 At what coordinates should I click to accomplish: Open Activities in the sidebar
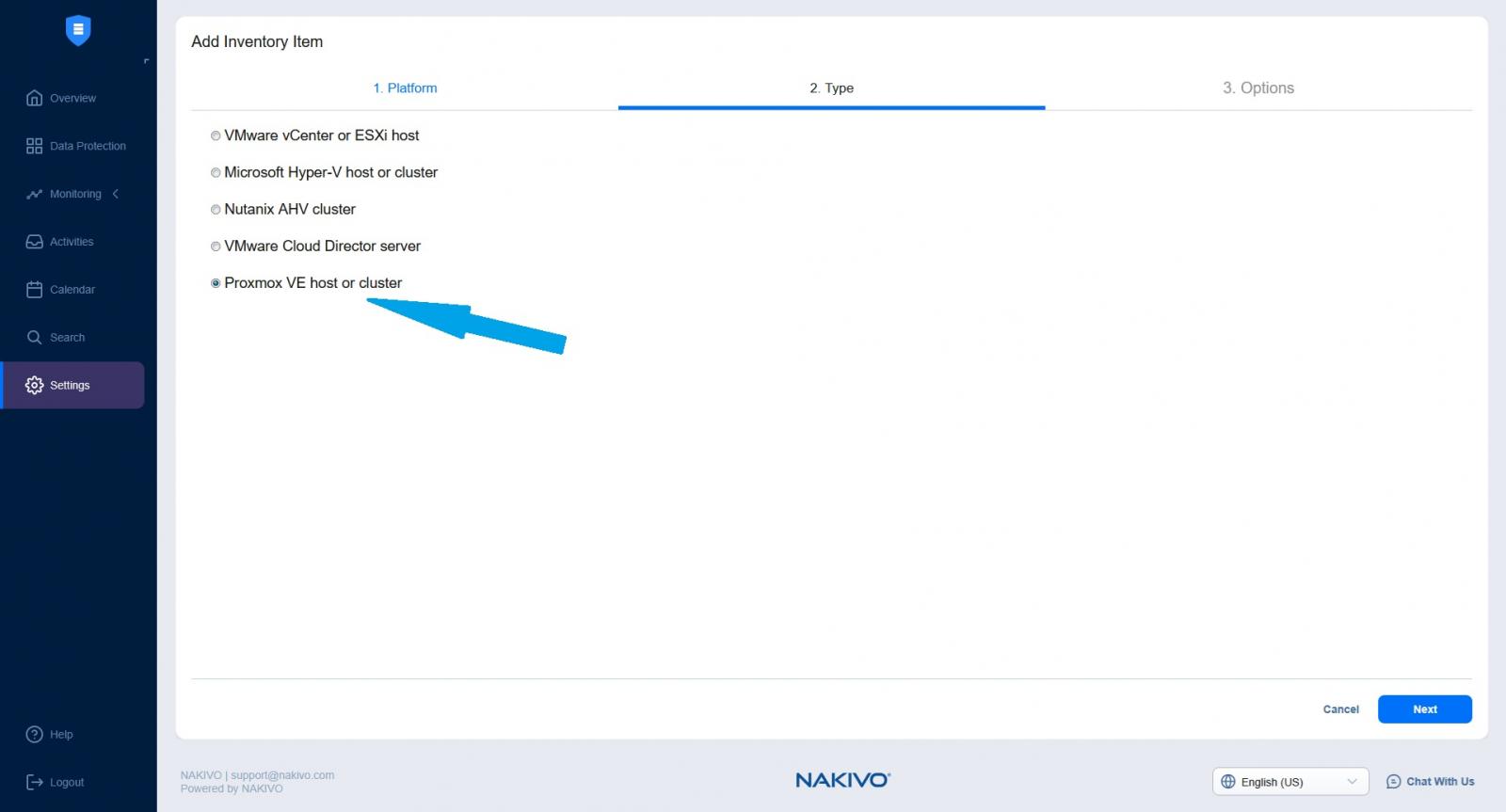72,242
